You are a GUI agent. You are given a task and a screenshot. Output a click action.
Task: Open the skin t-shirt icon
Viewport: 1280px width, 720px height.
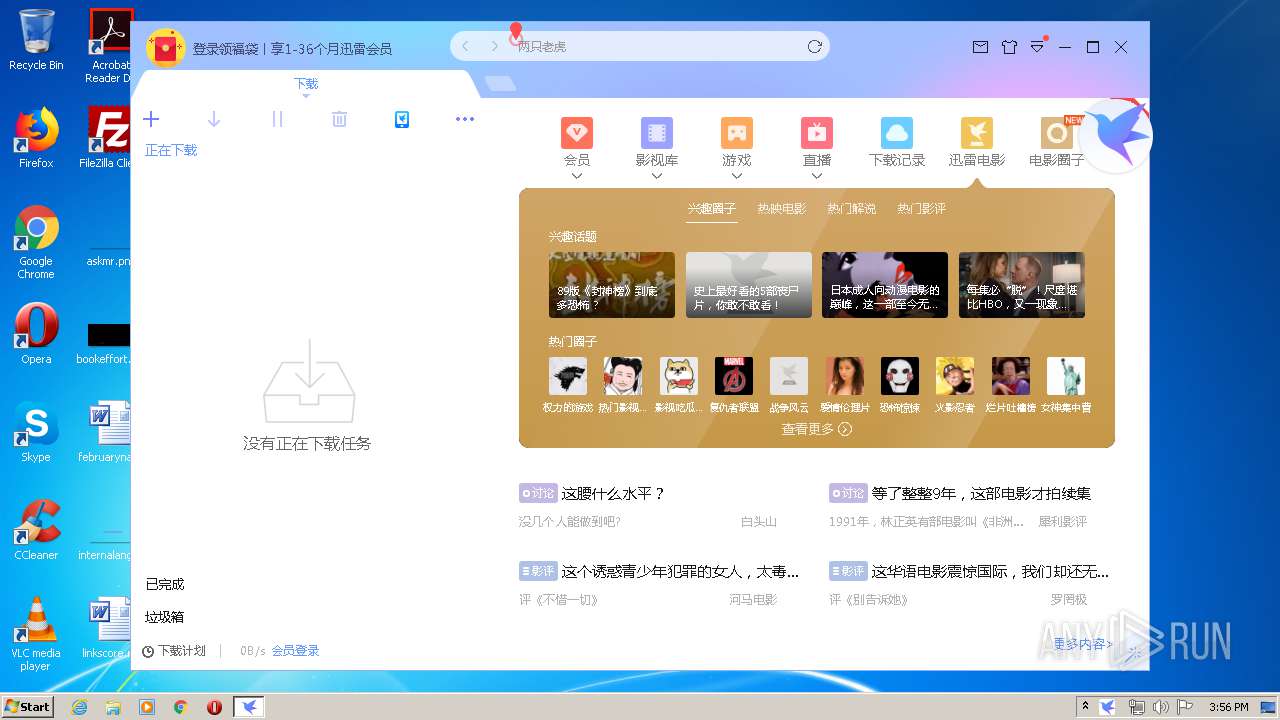tap(1009, 47)
